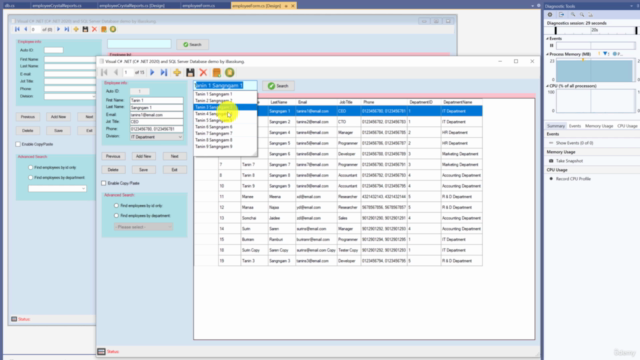Viewport: 640px width, 360px height.
Task: Click the status bar icon in running form
Action: pos(101,351)
